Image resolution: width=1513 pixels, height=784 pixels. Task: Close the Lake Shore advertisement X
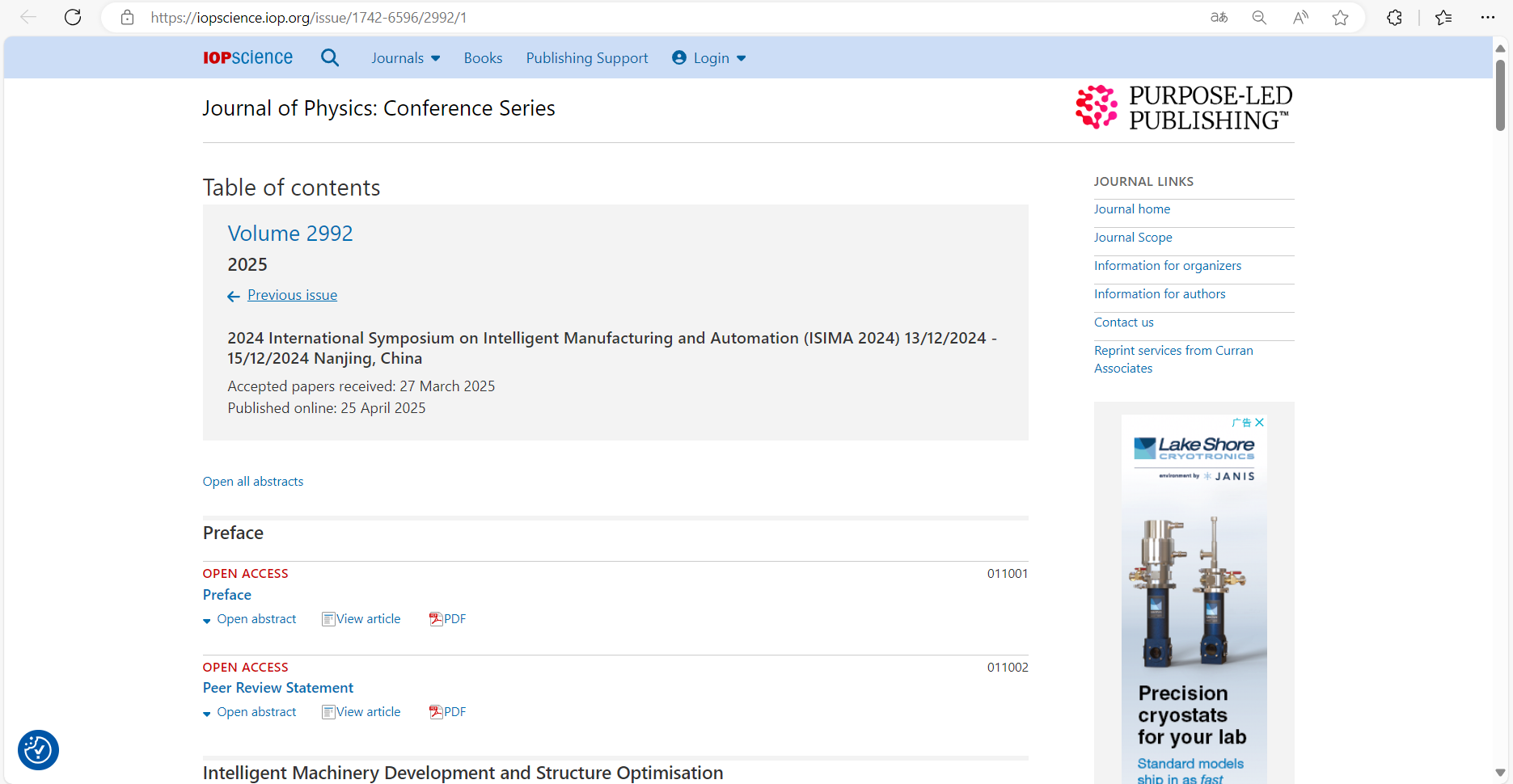pyautogui.click(x=1259, y=423)
